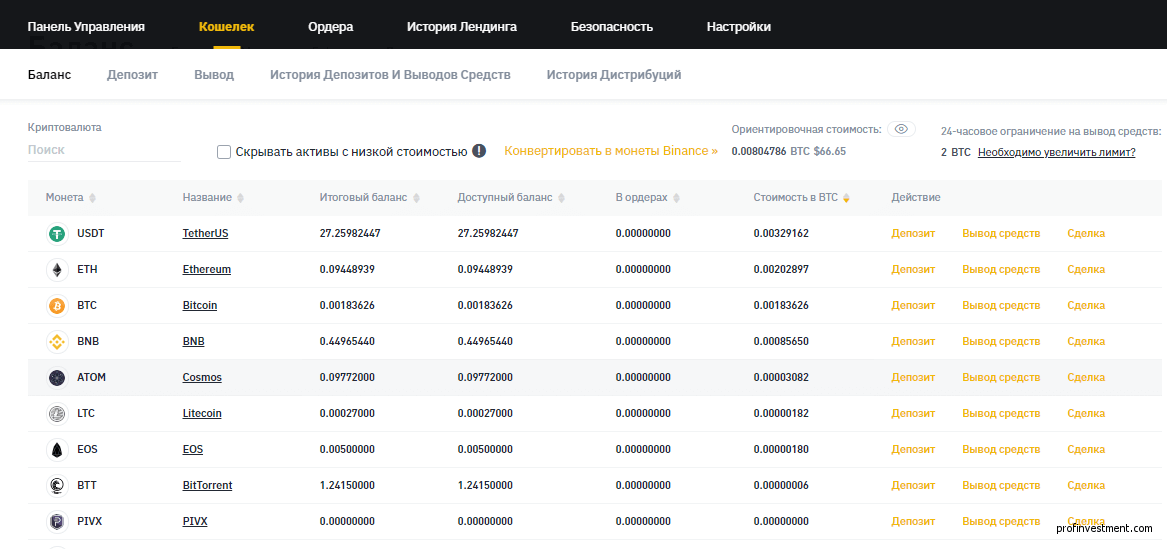Click Депозит in the BTT row
This screenshot has height=549, width=1167.
coord(913,485)
